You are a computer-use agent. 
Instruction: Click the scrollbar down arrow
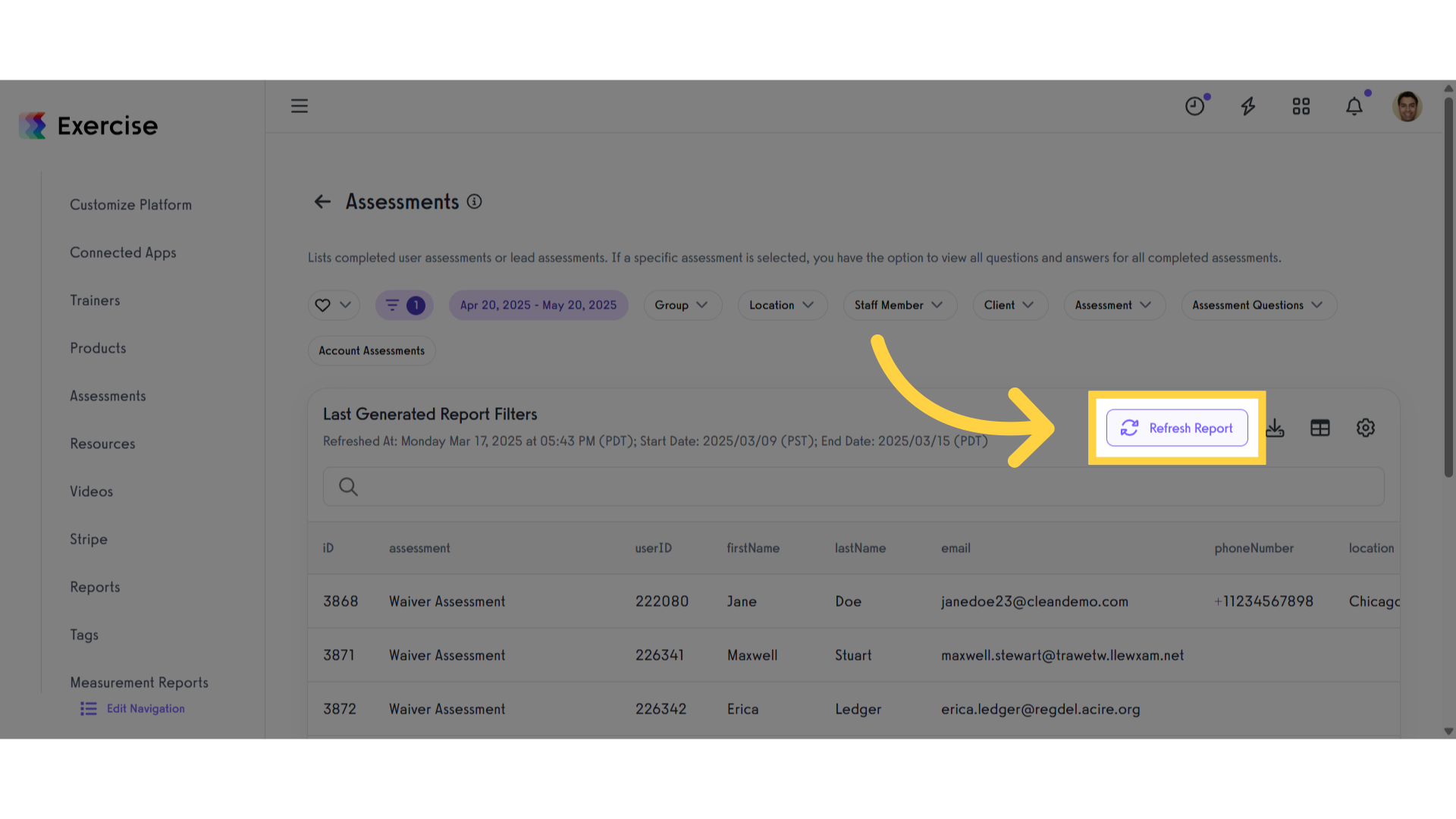click(1448, 732)
